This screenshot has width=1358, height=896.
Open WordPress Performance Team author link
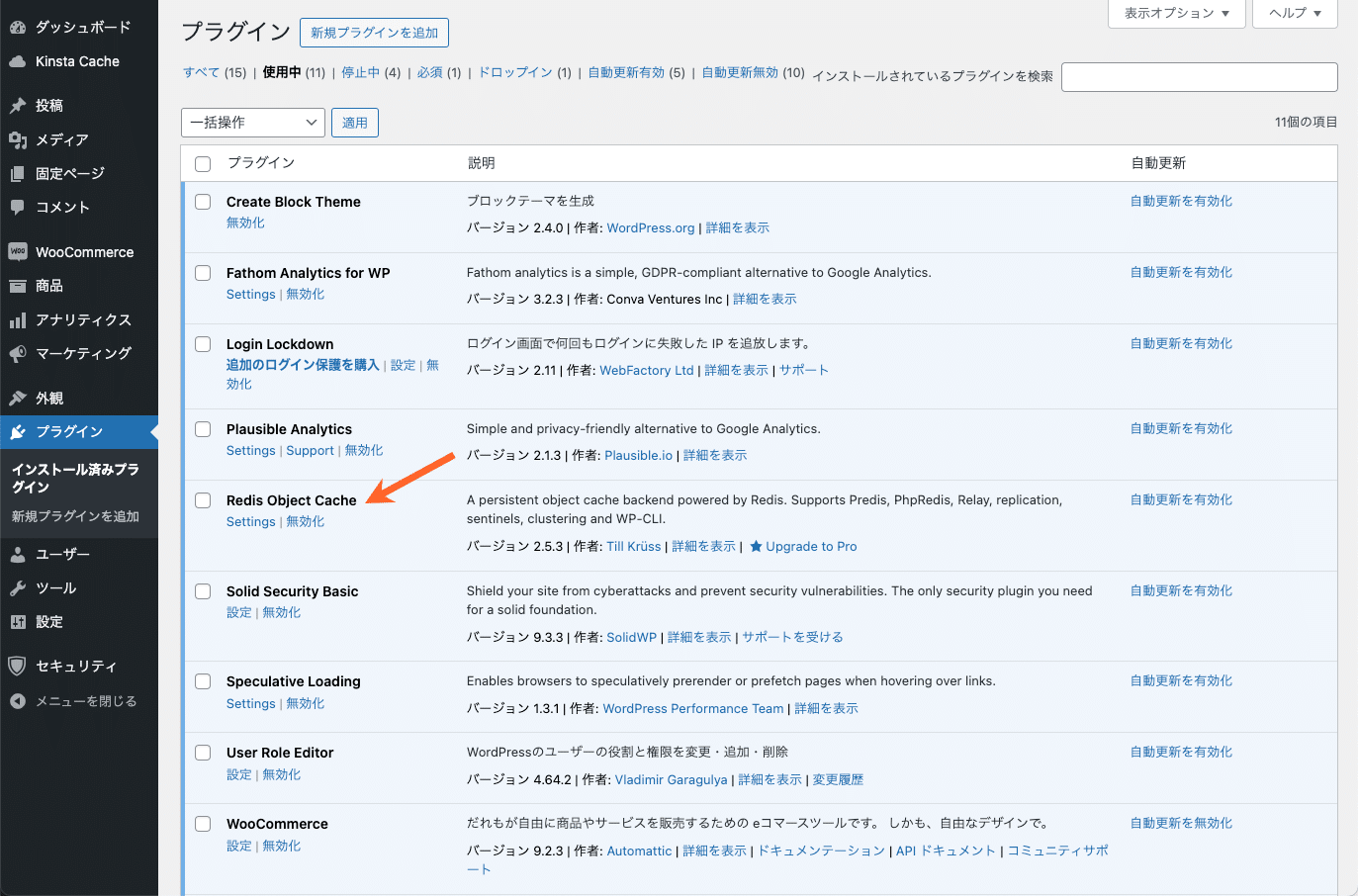pos(693,708)
